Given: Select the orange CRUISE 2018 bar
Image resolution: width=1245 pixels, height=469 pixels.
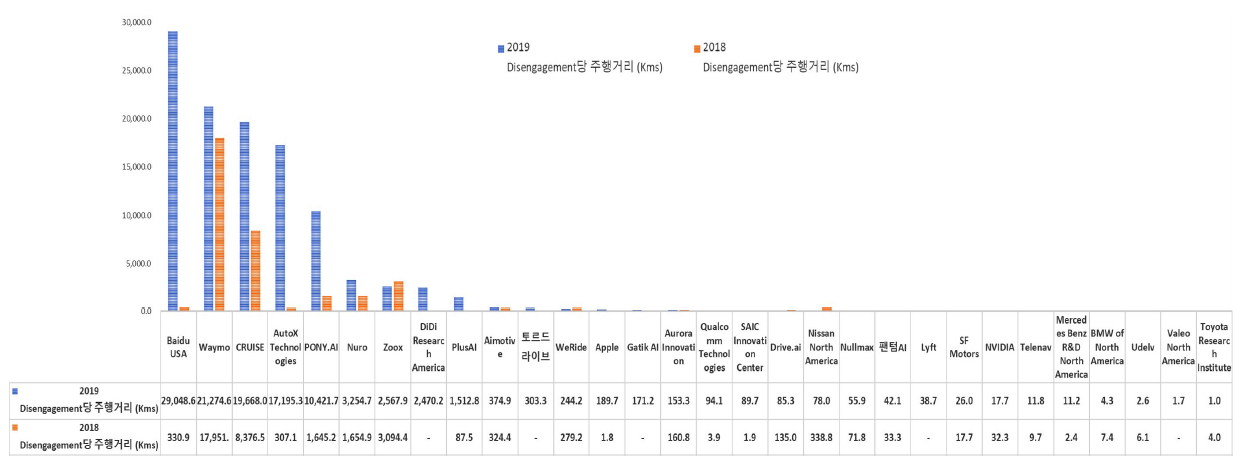Looking at the screenshot, I should point(255,270).
